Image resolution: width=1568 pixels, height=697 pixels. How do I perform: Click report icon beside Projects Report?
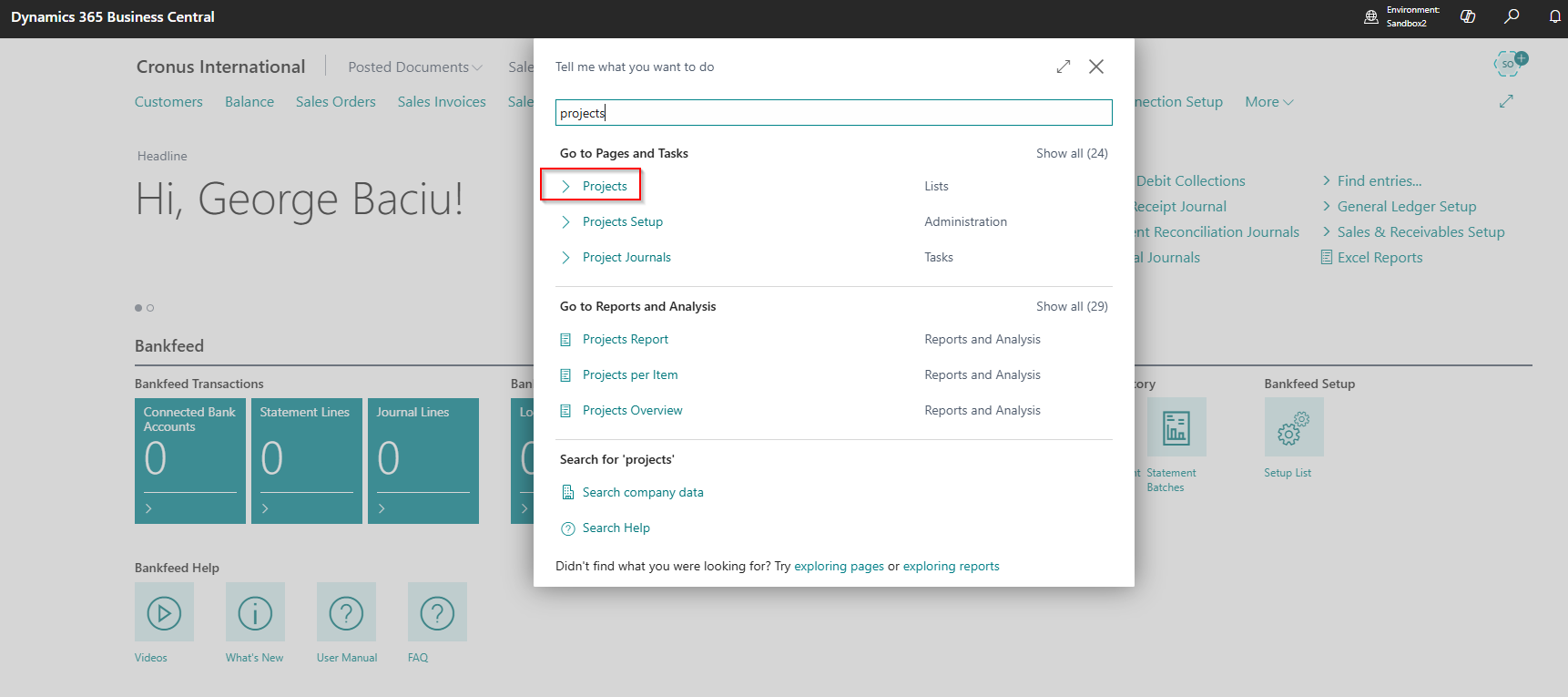tap(565, 339)
